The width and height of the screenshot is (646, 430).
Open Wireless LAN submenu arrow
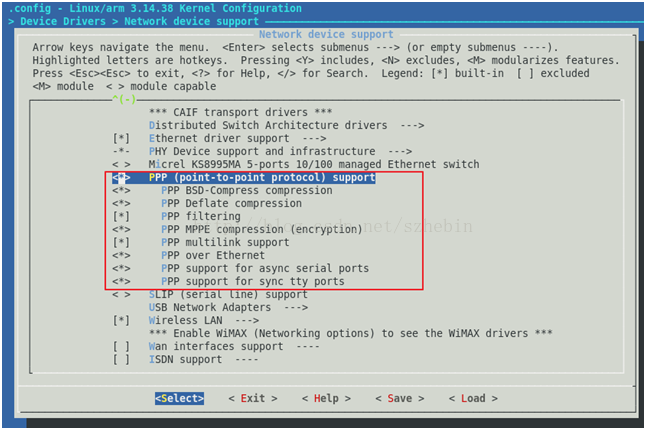(x=247, y=320)
